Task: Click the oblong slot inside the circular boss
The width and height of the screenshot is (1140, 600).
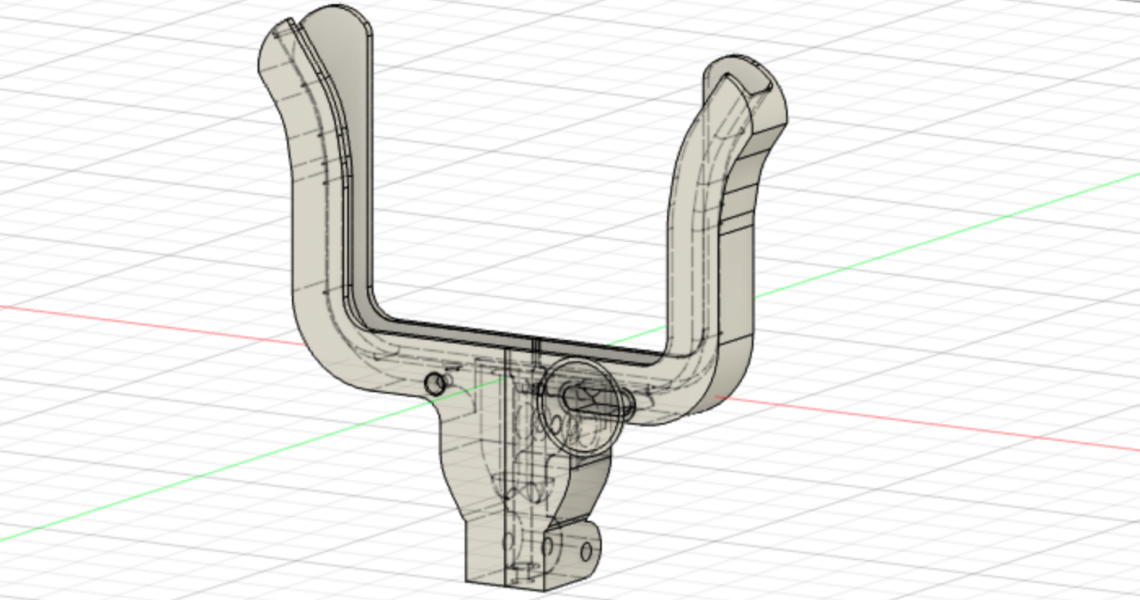Action: pos(590,400)
